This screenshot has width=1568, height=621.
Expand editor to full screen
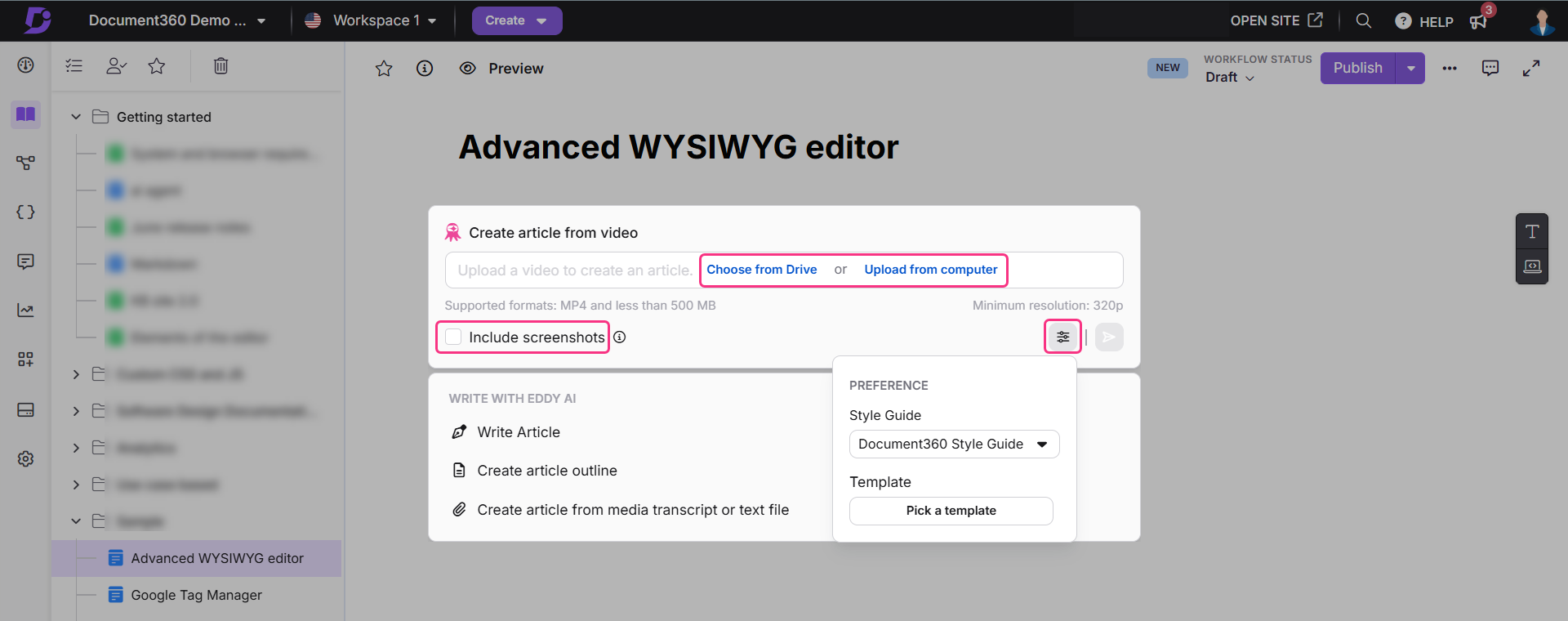click(1531, 69)
